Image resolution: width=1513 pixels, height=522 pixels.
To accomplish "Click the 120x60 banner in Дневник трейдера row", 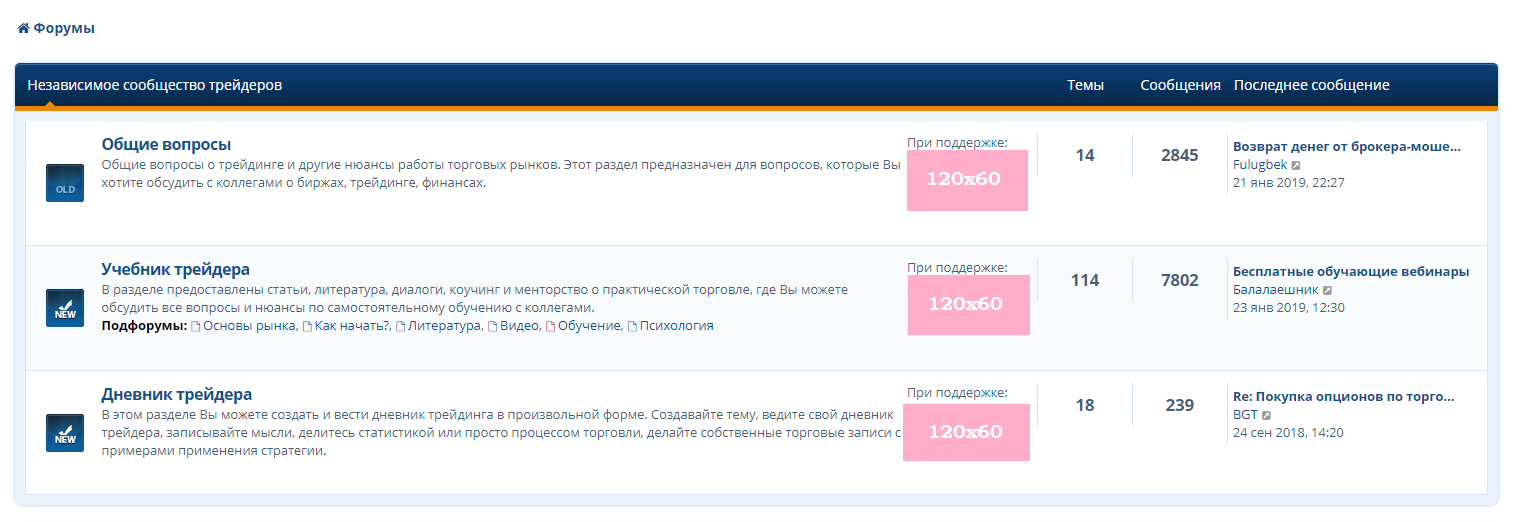I will click(966, 432).
